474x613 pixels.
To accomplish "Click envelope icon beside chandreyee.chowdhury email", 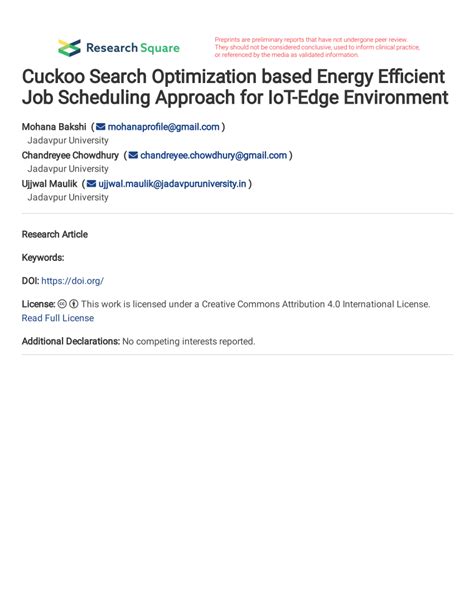I will (x=133, y=155).
